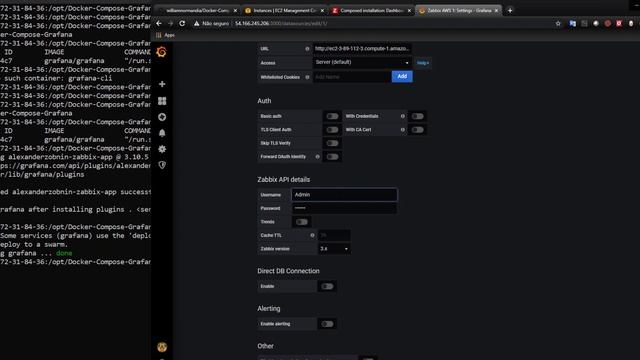Toggle the Forward OAuth Identity switch
The height and width of the screenshot is (360, 640).
(x=332, y=157)
